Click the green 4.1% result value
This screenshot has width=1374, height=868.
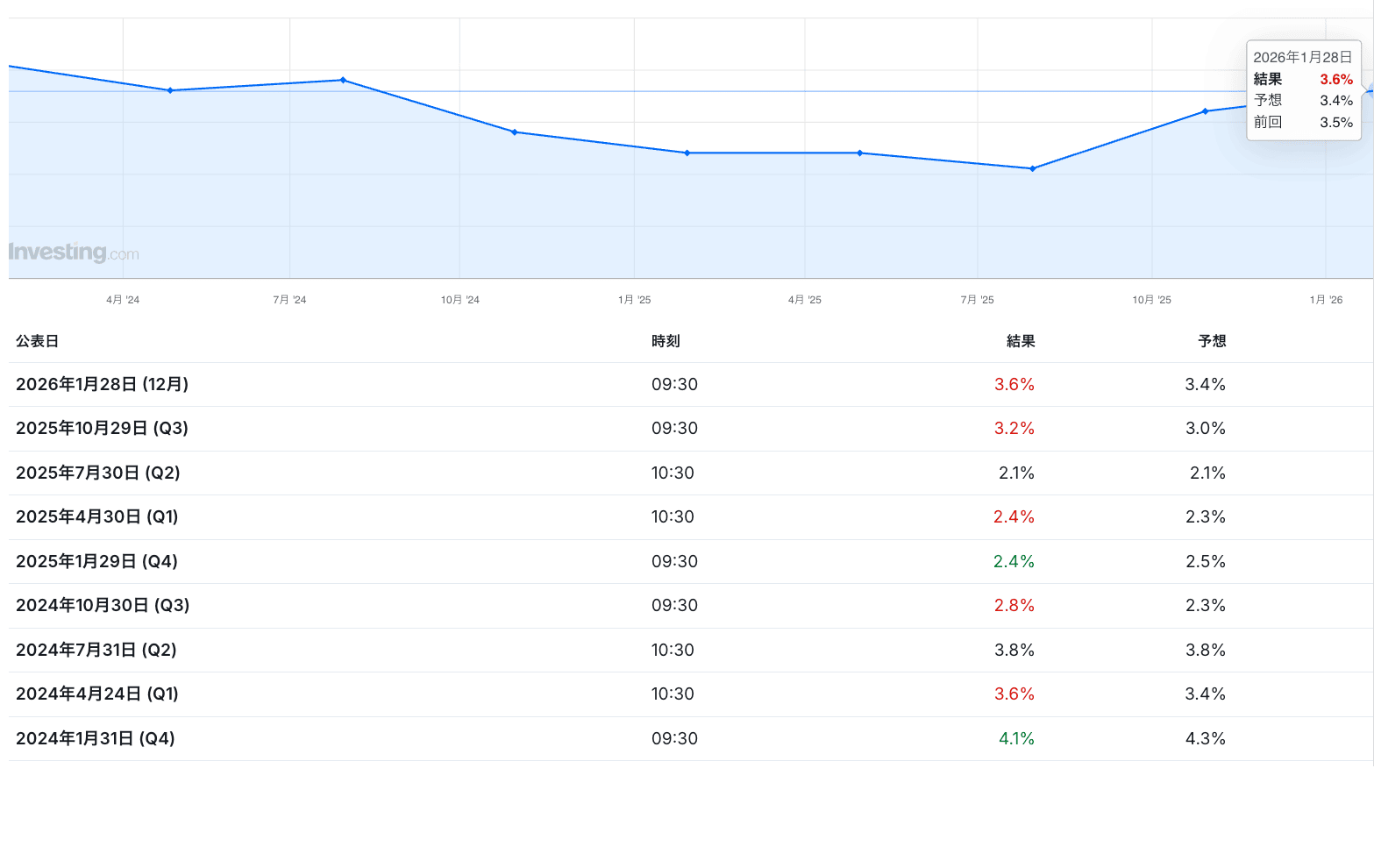(x=1015, y=739)
